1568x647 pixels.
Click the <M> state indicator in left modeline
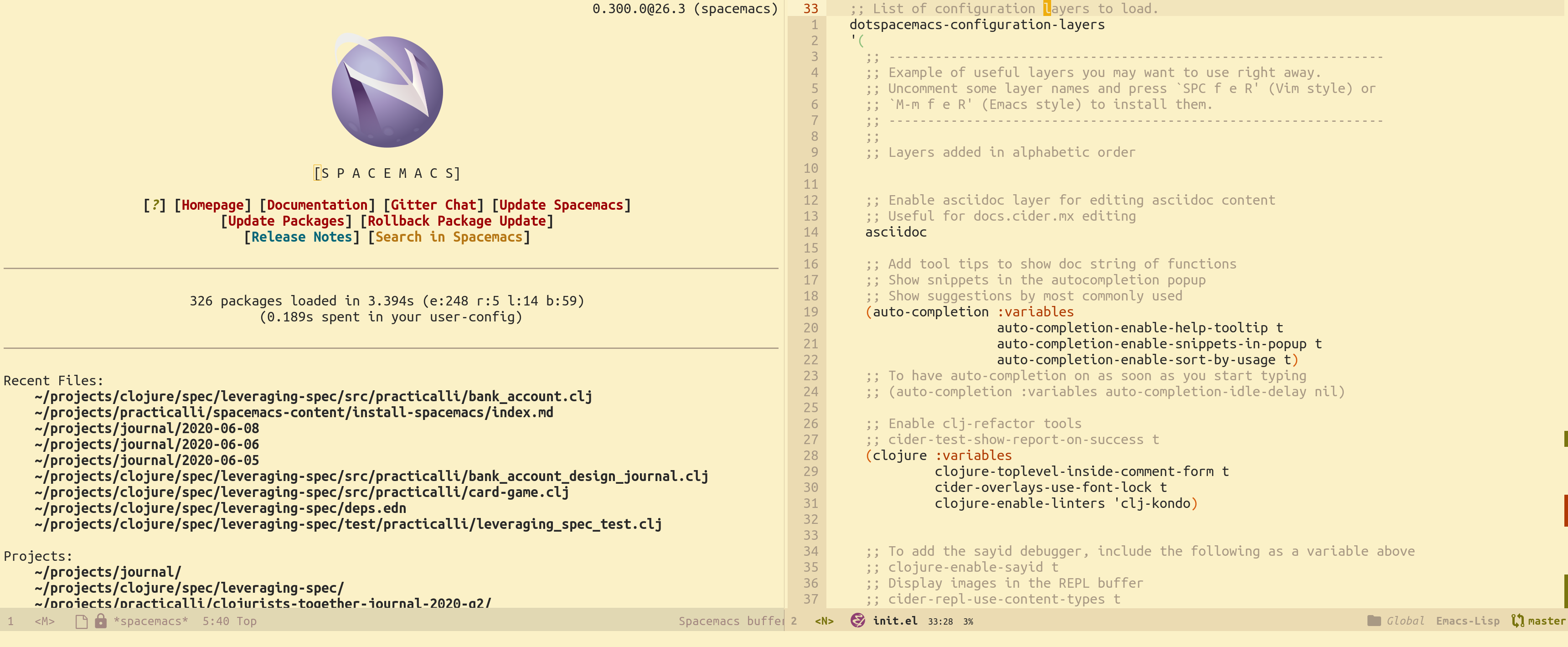point(44,621)
